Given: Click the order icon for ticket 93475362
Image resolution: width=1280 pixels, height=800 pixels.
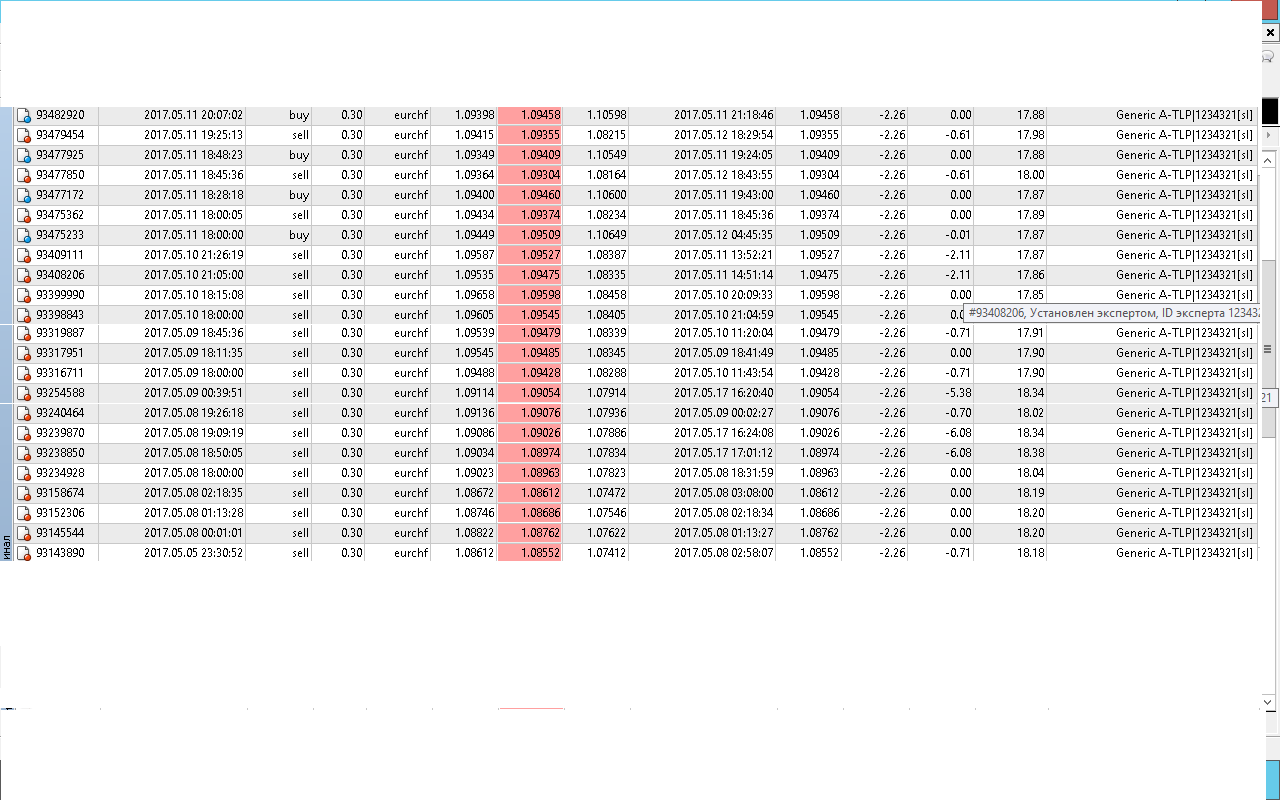Looking at the screenshot, I should [24, 215].
